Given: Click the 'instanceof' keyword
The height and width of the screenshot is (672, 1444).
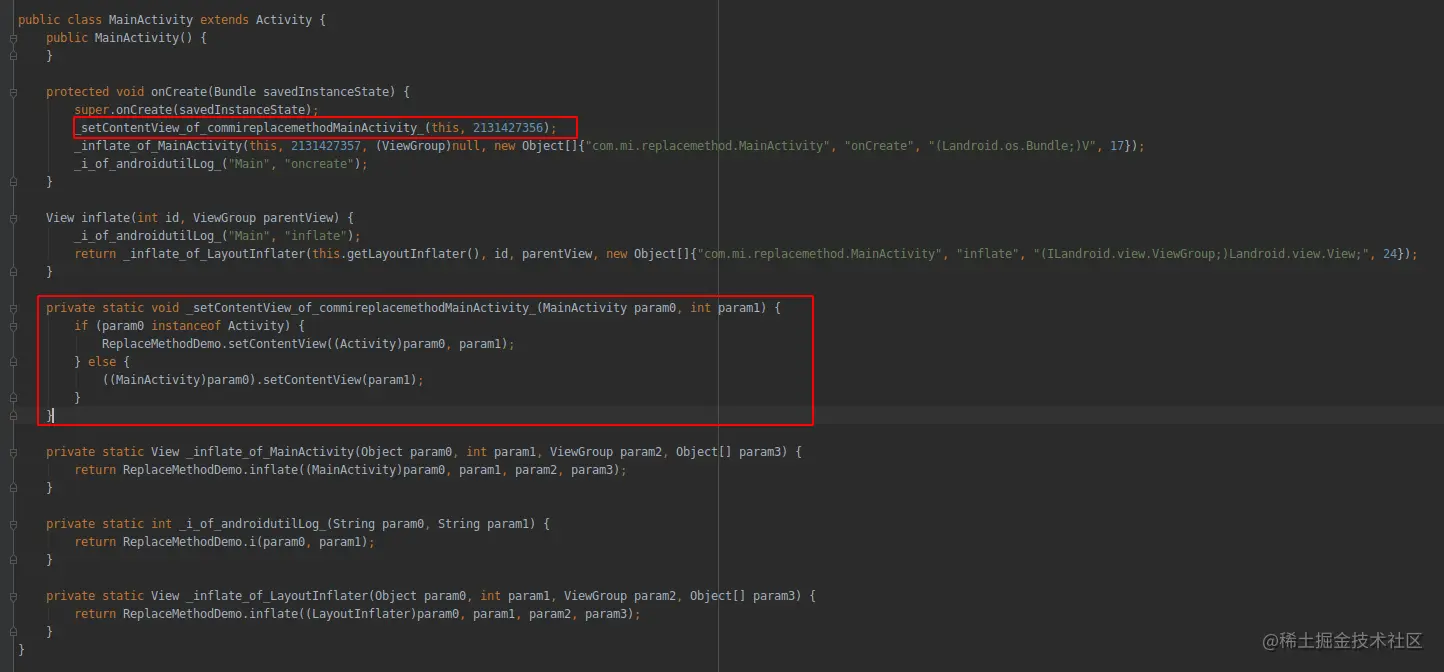Looking at the screenshot, I should pyautogui.click(x=186, y=326).
